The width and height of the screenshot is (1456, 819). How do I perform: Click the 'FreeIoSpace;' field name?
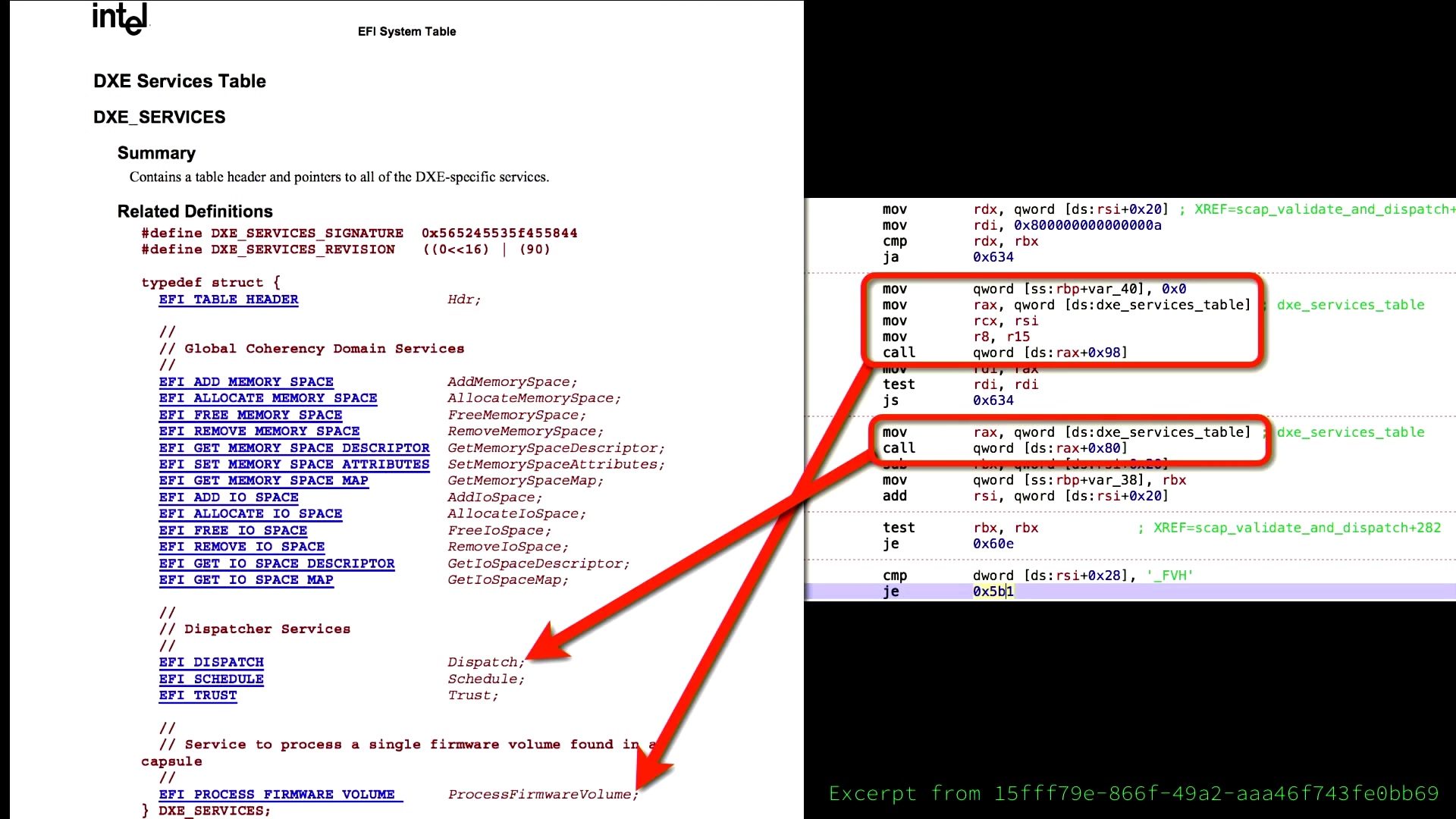point(500,531)
